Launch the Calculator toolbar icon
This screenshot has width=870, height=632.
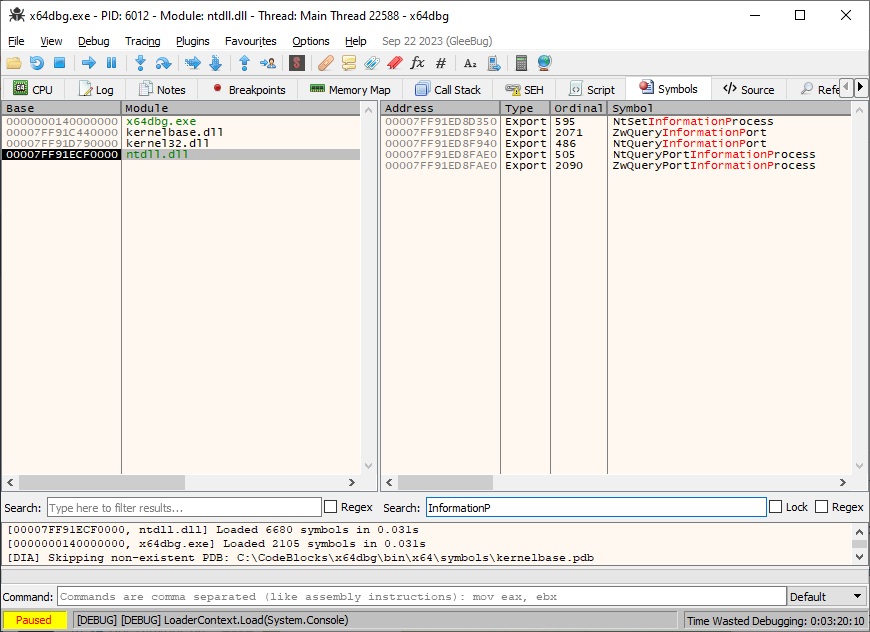521,63
